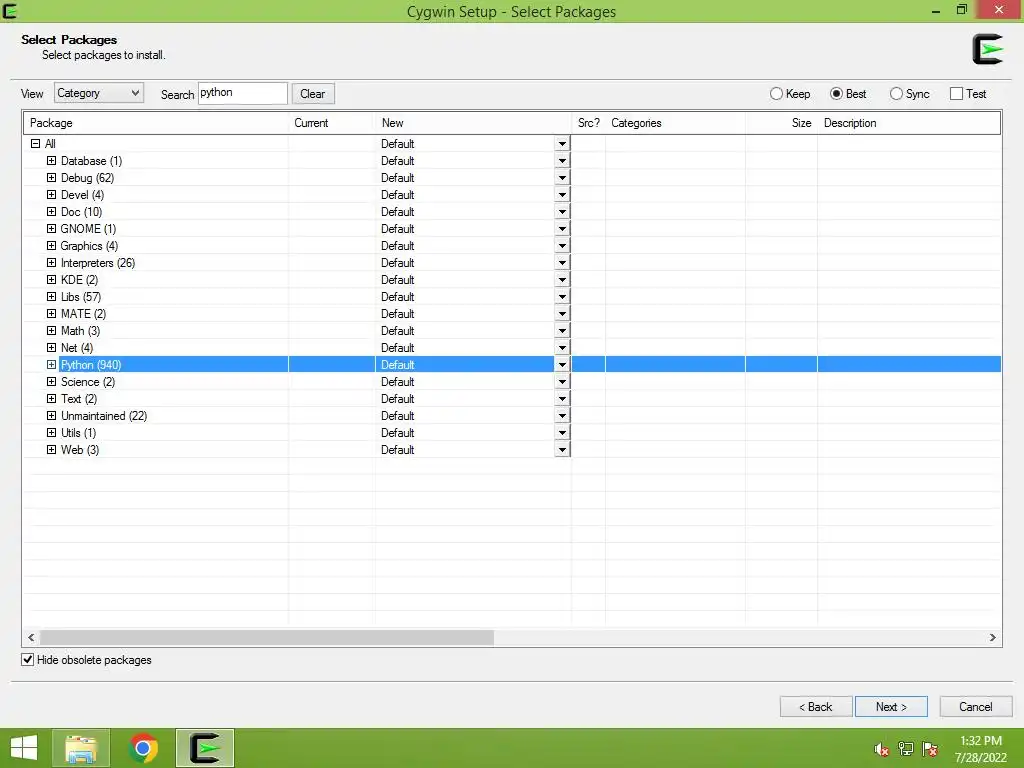The width and height of the screenshot is (1024, 768).
Task: Click the Categories column header
Action: [x=675, y=123]
